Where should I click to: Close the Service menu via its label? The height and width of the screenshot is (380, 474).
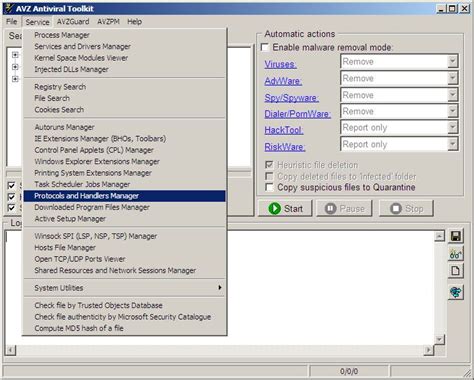coord(37,22)
